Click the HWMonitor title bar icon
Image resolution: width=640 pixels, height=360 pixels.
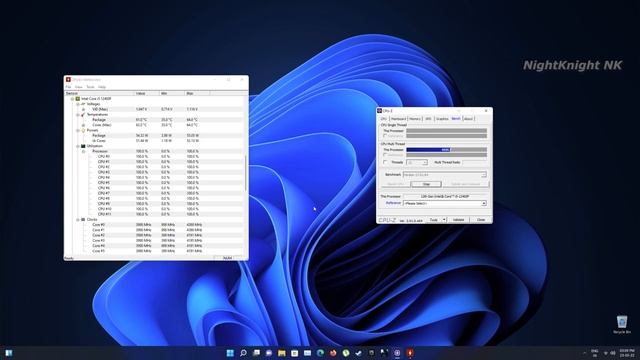point(68,79)
